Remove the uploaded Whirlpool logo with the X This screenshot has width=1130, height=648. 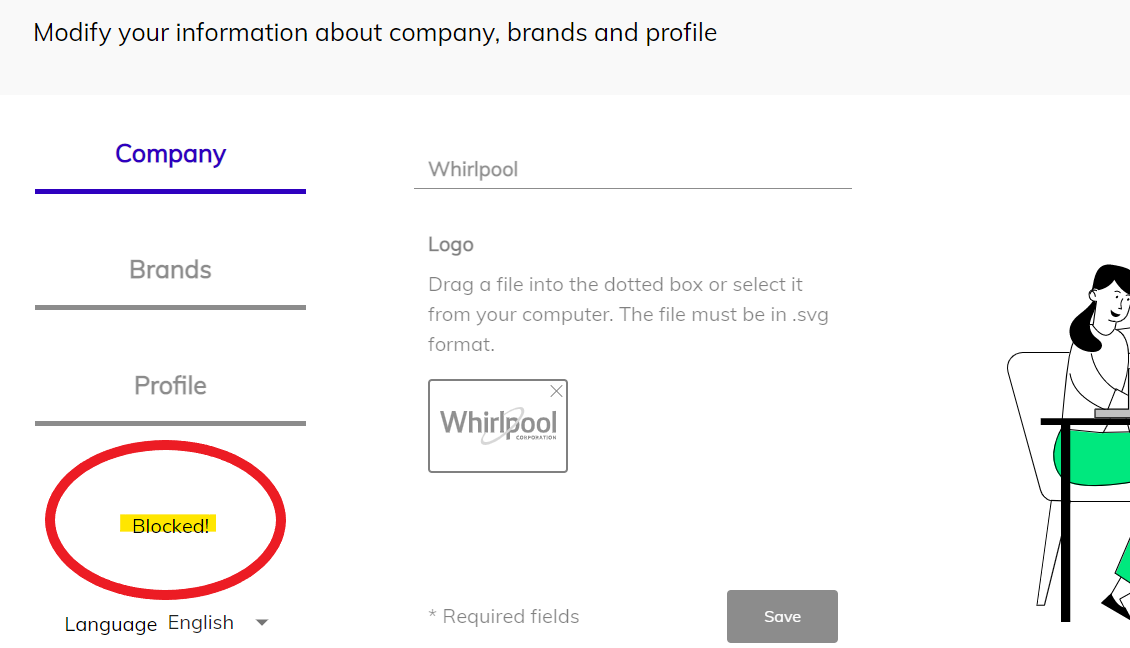coord(556,392)
